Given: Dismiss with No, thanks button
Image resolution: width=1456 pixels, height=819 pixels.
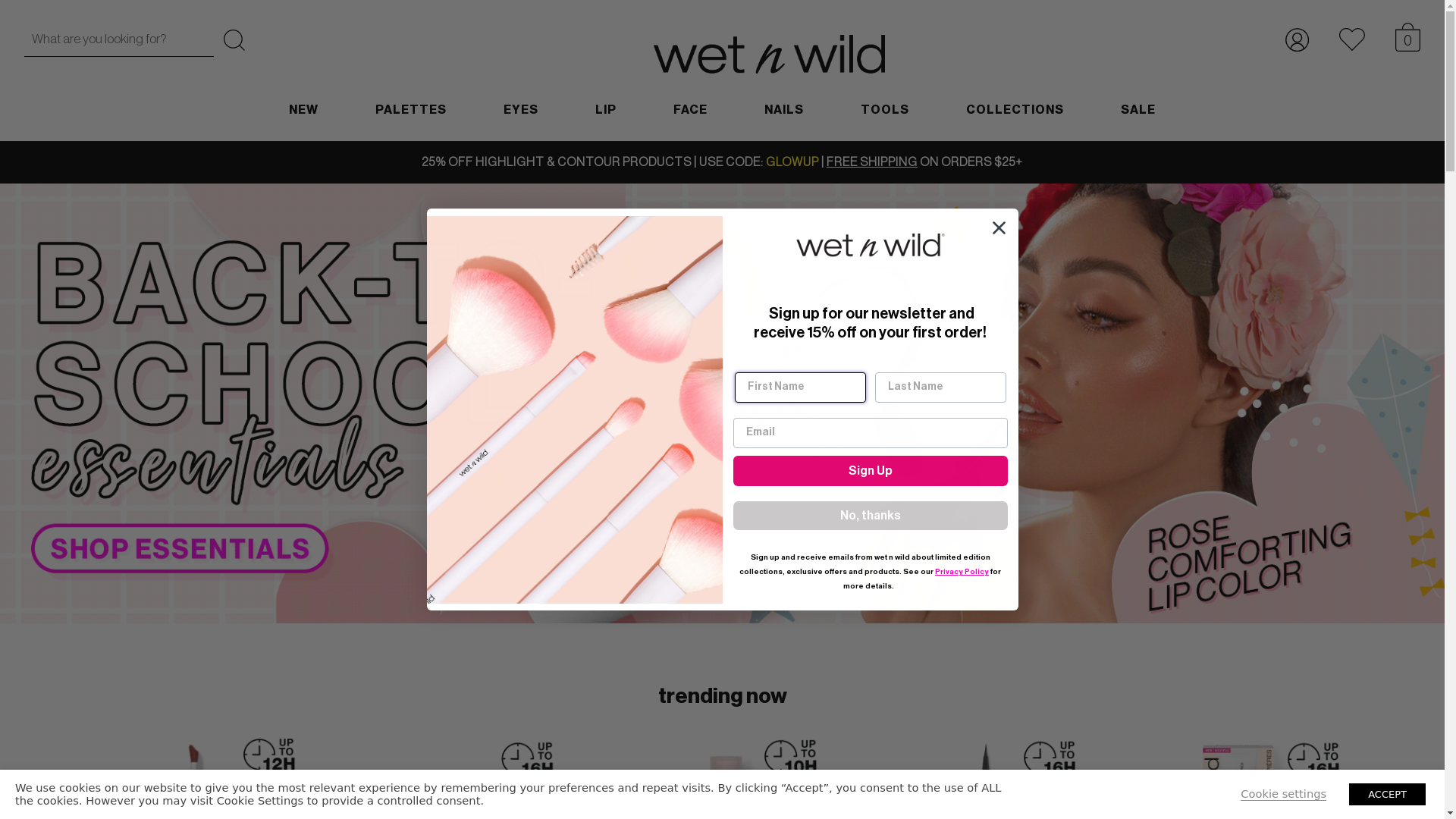Looking at the screenshot, I should [x=870, y=516].
